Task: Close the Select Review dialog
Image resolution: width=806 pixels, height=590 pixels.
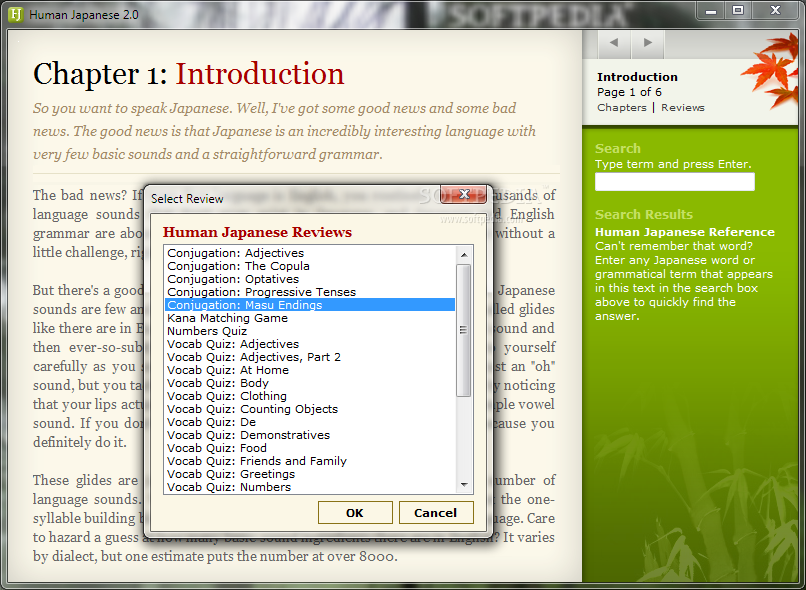Action: pos(464,194)
